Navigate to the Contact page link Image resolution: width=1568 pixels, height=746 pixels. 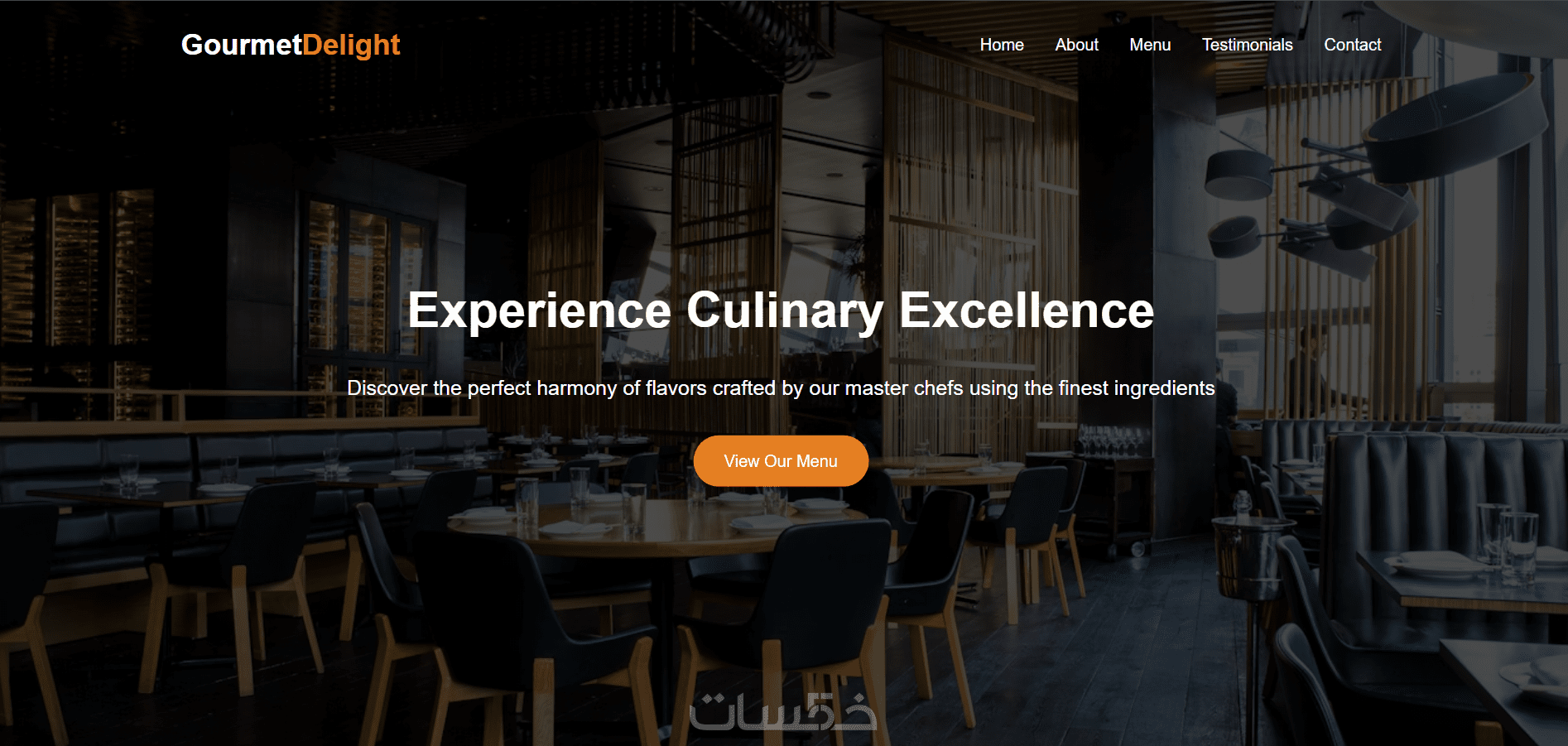[1352, 45]
